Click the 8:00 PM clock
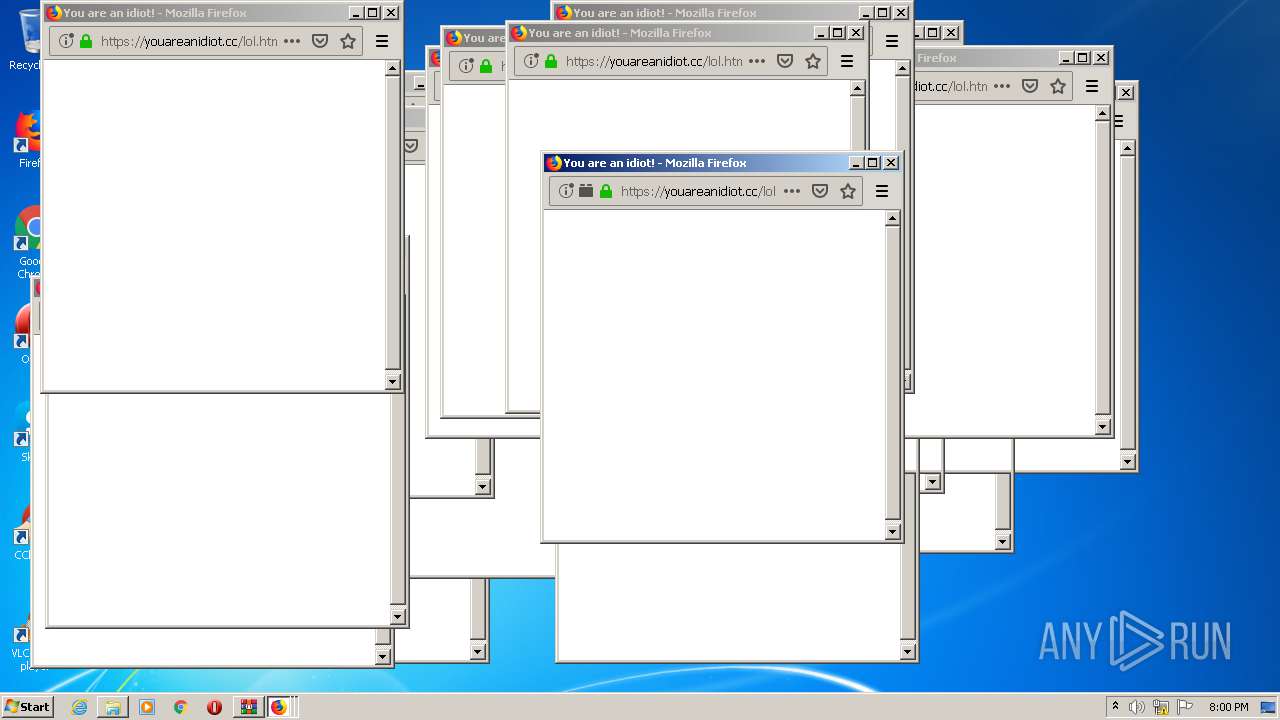1280x720 pixels. coord(1228,707)
